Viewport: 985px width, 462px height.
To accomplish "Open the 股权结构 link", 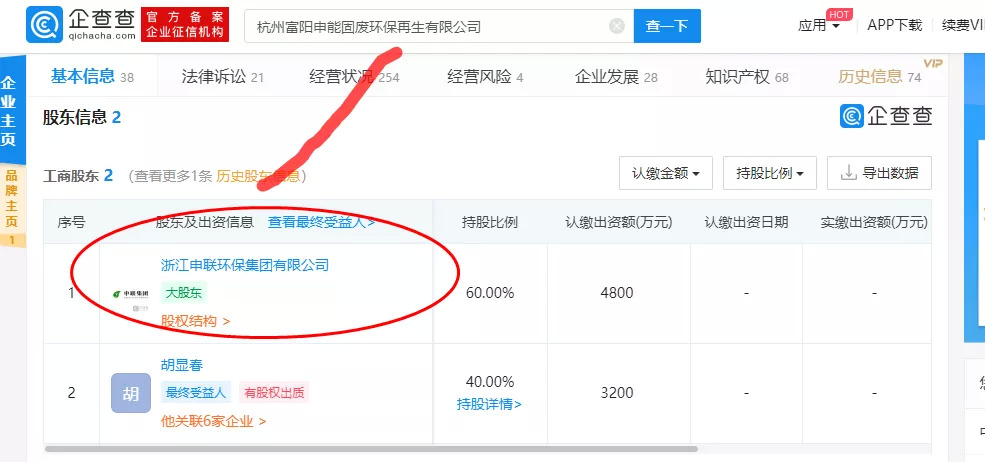I will 195,321.
